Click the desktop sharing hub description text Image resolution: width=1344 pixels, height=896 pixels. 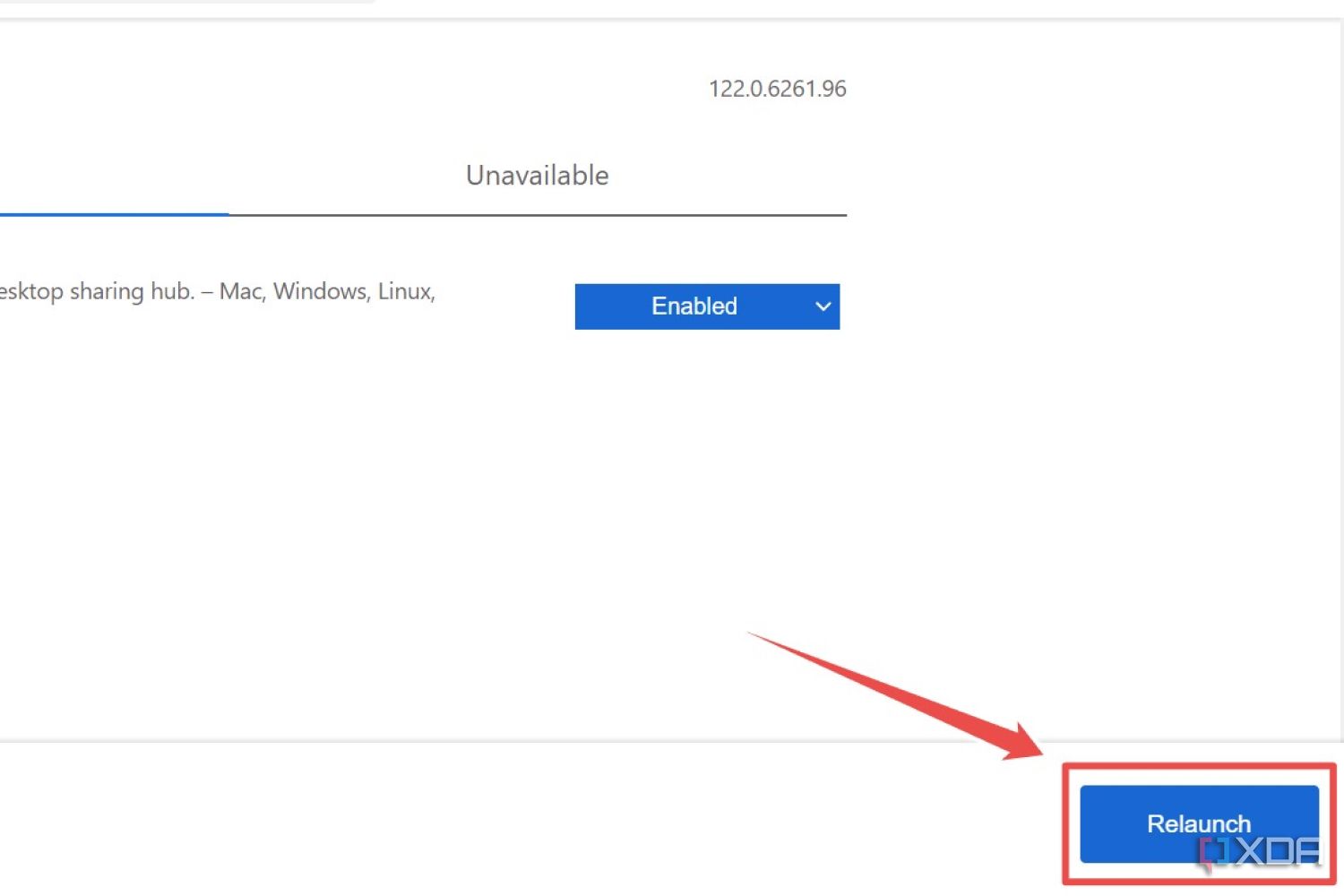pyautogui.click(x=217, y=292)
